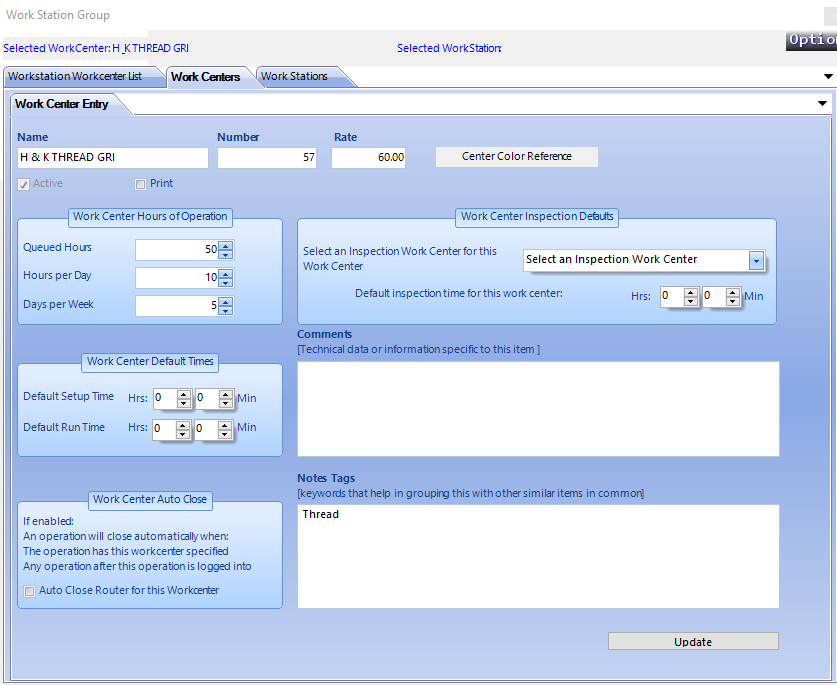Toggle the Active checkbox
Image resolution: width=837 pixels, height=685 pixels.
point(23,184)
